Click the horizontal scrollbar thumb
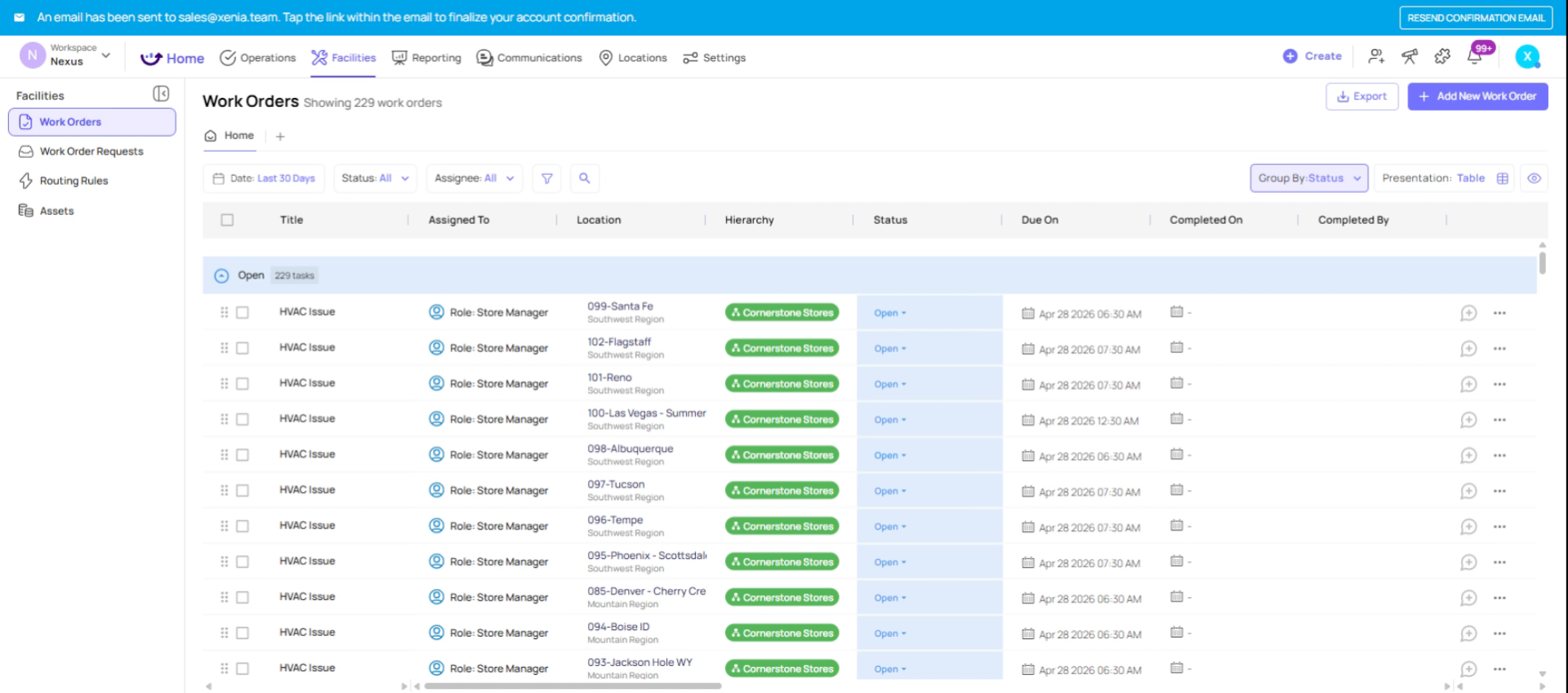Image resolution: width=1568 pixels, height=693 pixels. (x=572, y=686)
